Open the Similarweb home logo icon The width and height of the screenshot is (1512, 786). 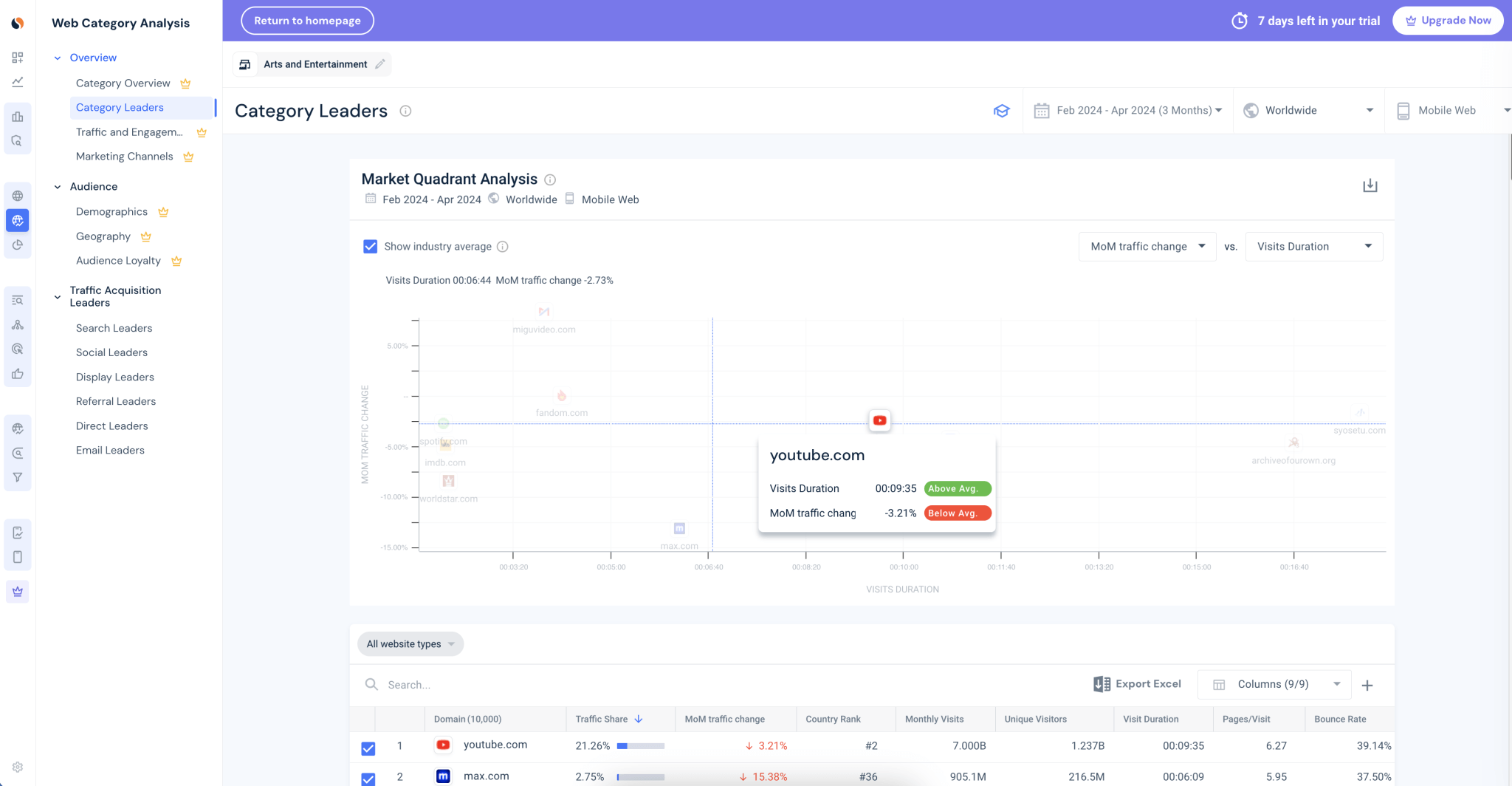[18, 23]
